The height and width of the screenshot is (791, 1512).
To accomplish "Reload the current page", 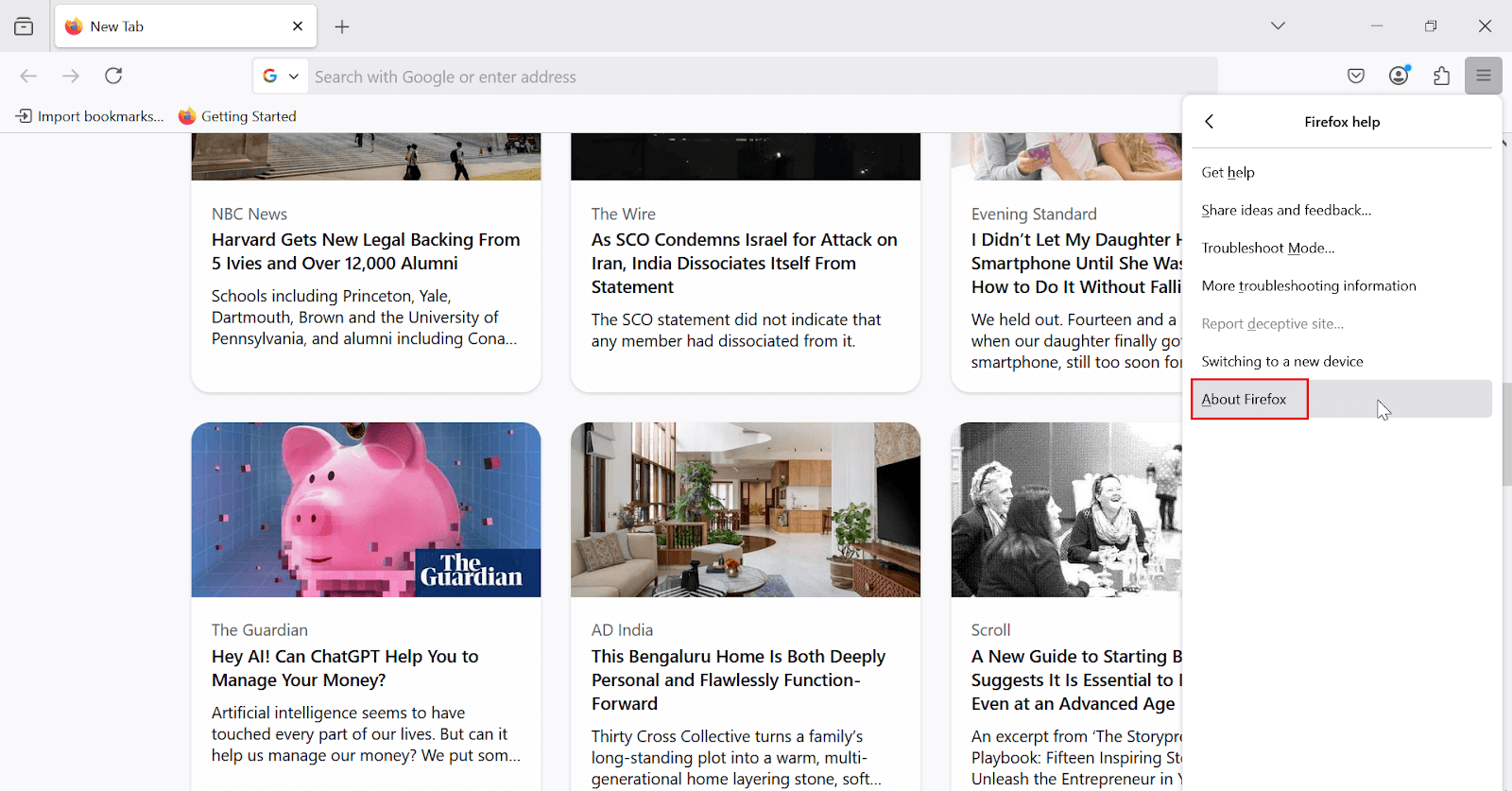I will coord(113,76).
